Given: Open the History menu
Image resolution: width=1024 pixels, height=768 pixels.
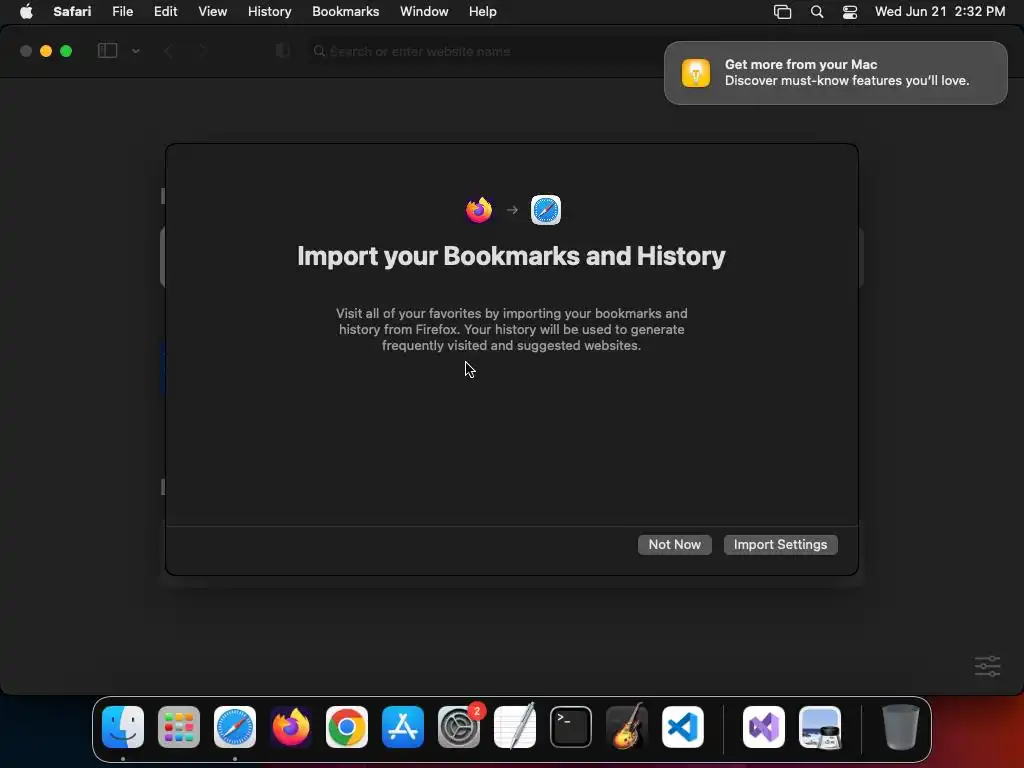Looking at the screenshot, I should point(269,12).
